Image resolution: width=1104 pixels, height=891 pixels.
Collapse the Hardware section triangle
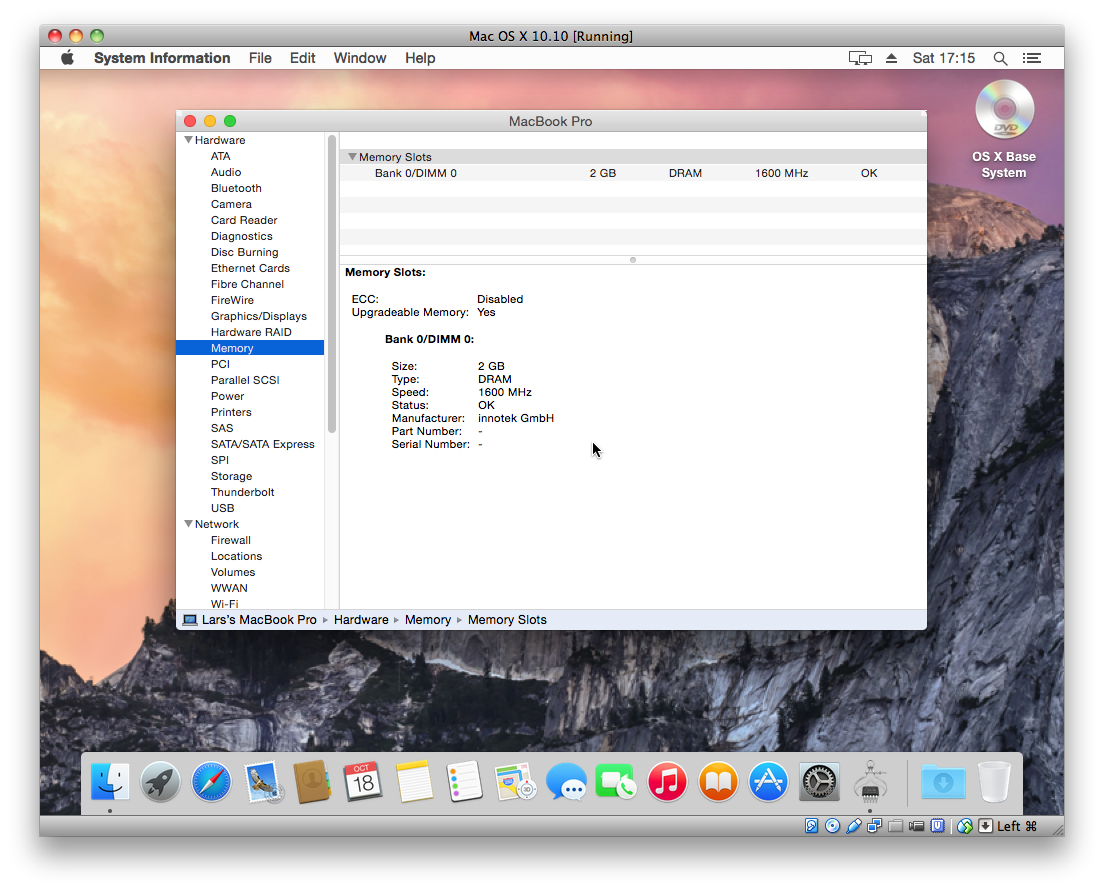coord(188,140)
